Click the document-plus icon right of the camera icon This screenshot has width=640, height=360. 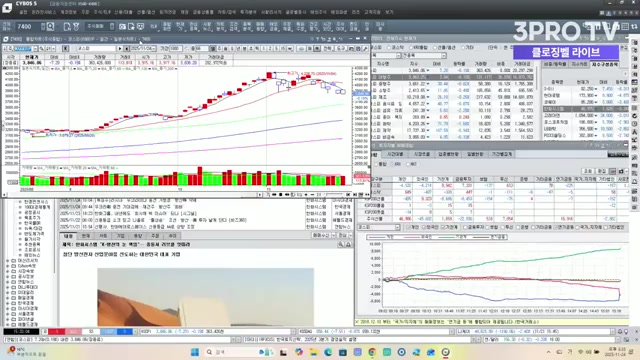(131, 27)
